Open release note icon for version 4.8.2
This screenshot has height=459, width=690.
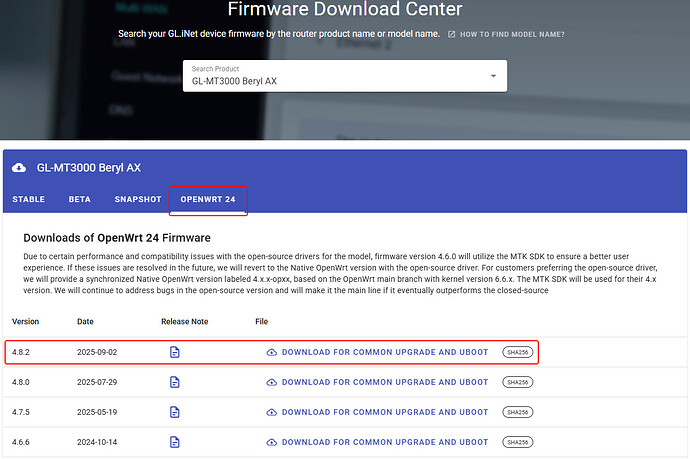click(x=175, y=353)
